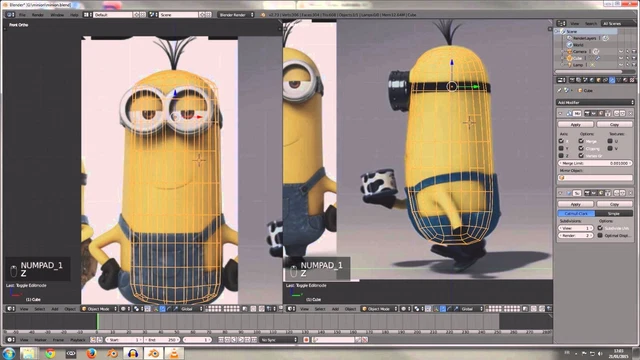Toggle Mirror modifier Z axis checkbox
The image size is (640, 360).
(561, 156)
